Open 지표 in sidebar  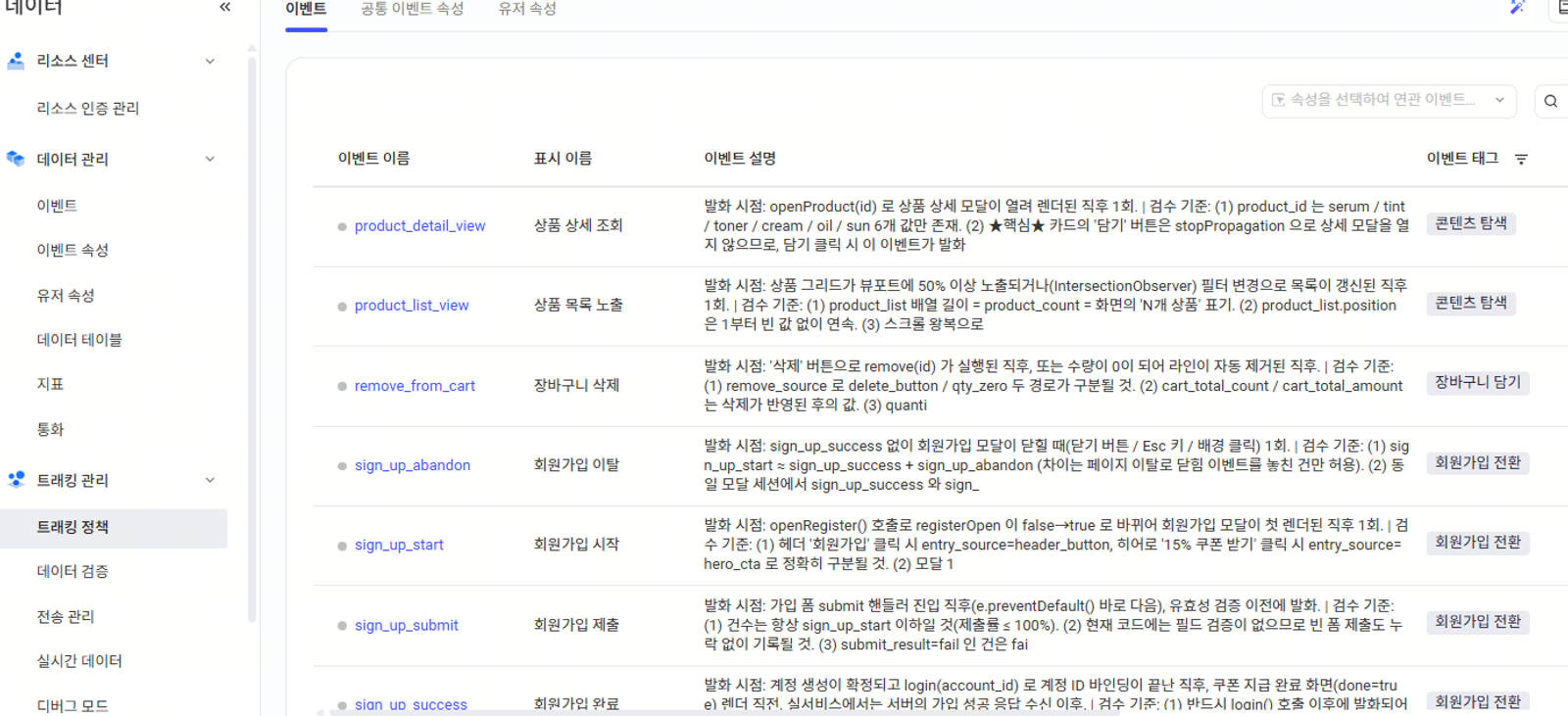click(x=50, y=384)
